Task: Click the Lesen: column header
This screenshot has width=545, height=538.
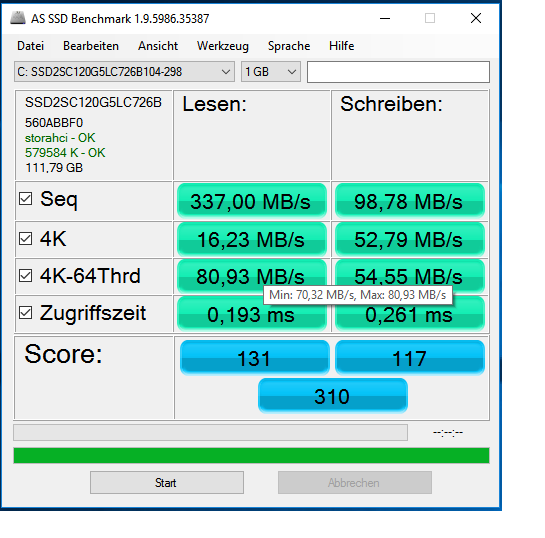Action: (214, 104)
